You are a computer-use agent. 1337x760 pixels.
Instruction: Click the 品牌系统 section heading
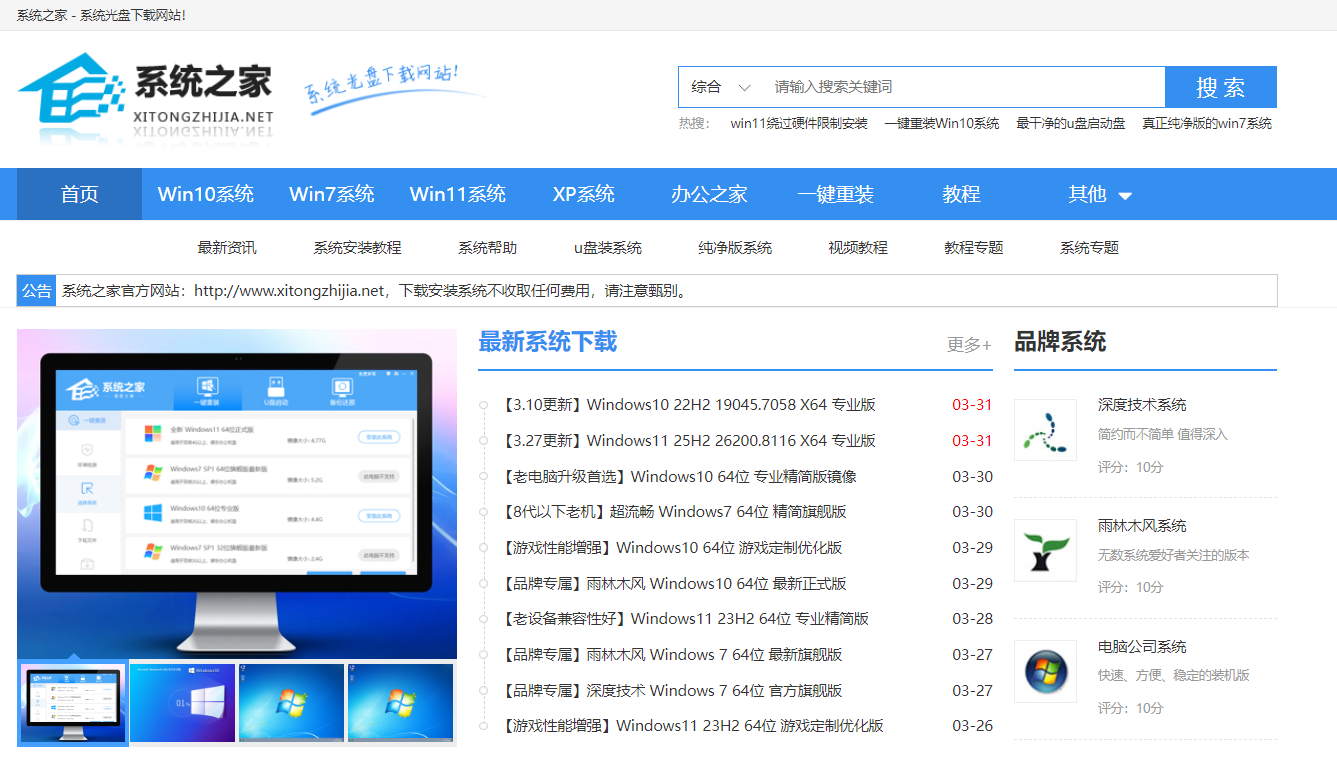tap(1060, 342)
